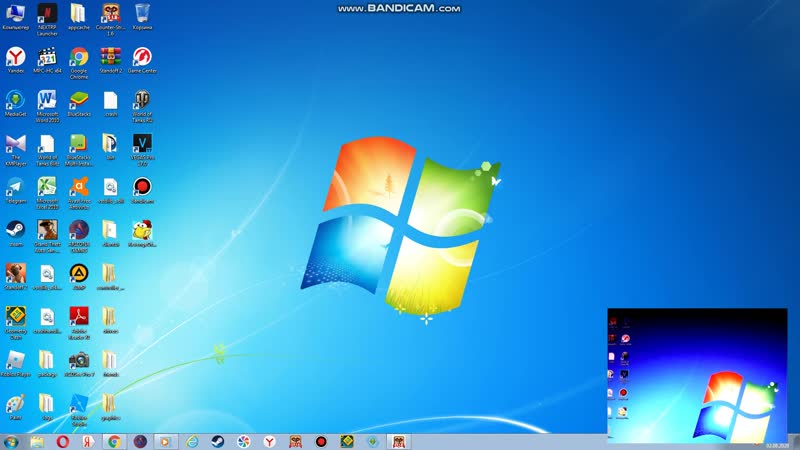Select the Geometry Dash desktop shortcut

[x=15, y=323]
